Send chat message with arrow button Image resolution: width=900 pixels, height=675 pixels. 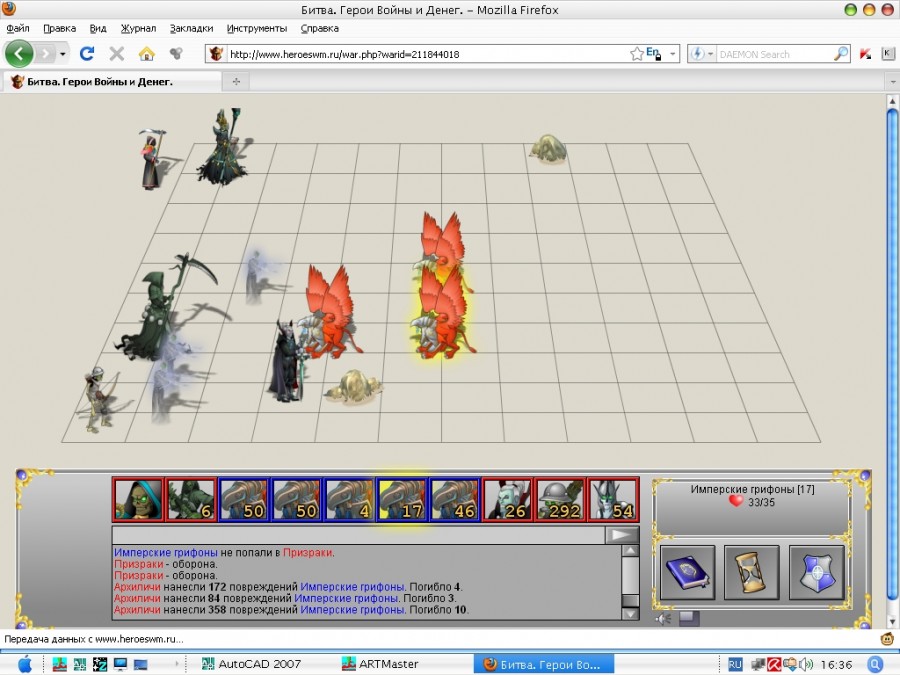[x=622, y=535]
